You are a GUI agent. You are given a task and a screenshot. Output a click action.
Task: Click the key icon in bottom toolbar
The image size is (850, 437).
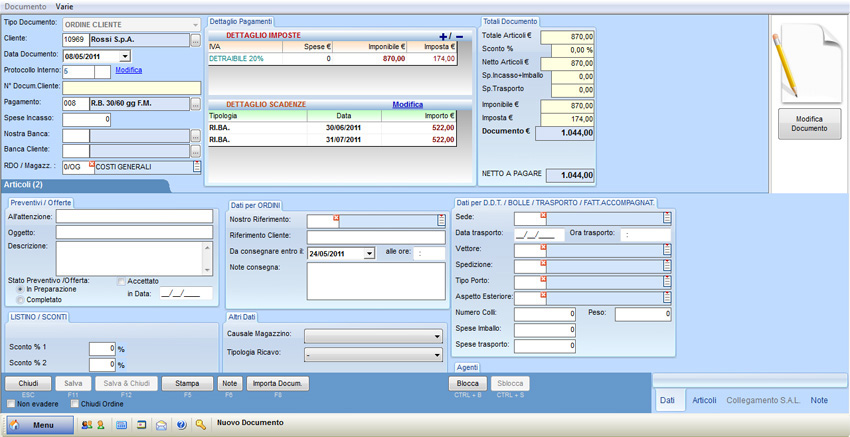pyautogui.click(x=200, y=425)
